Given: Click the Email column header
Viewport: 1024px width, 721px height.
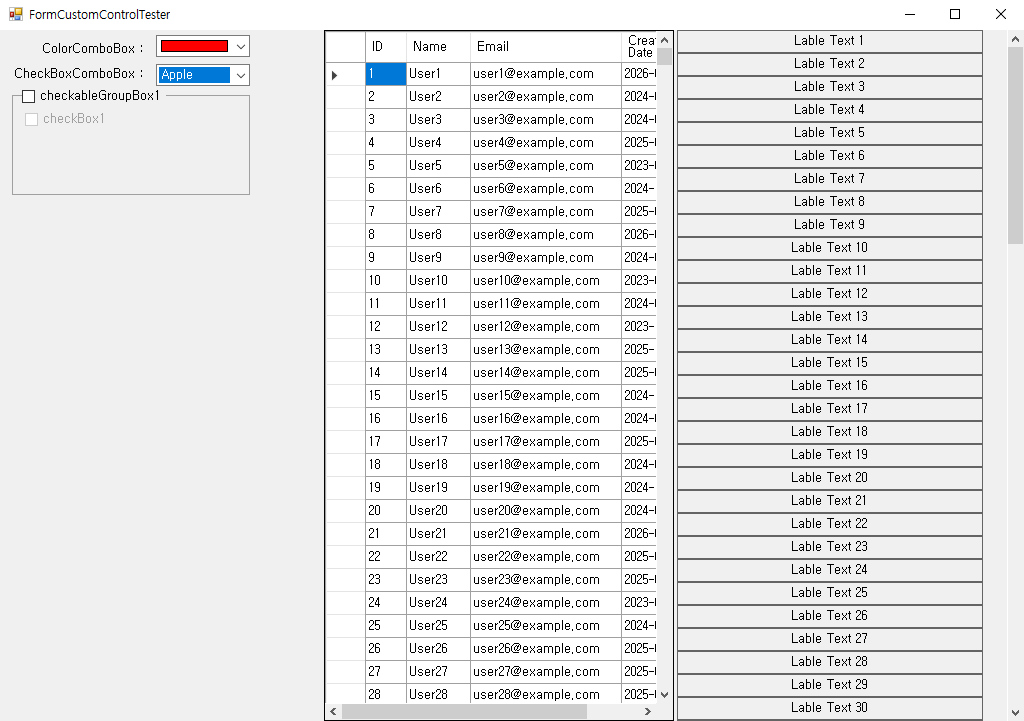Looking at the screenshot, I should [x=546, y=47].
